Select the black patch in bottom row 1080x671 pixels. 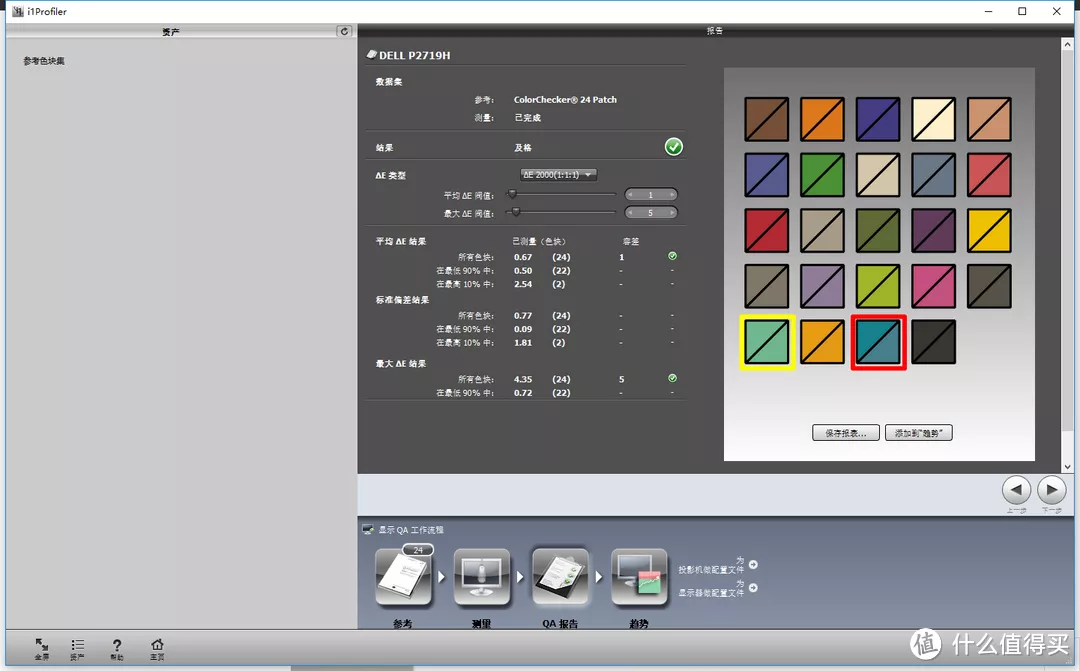[x=933, y=342]
